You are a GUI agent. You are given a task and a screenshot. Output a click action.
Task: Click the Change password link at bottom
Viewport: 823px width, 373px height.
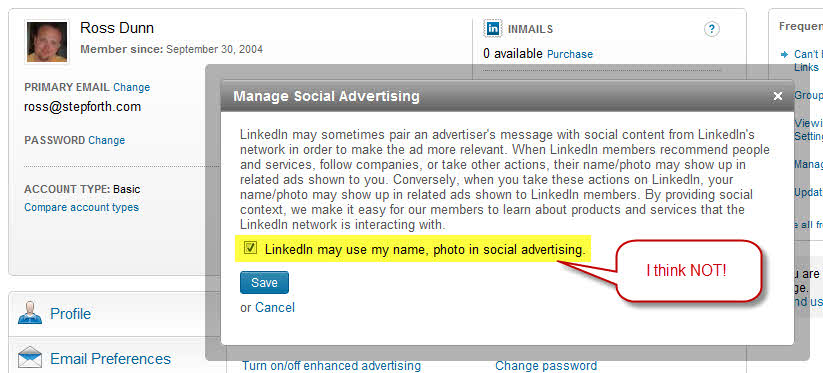546,366
